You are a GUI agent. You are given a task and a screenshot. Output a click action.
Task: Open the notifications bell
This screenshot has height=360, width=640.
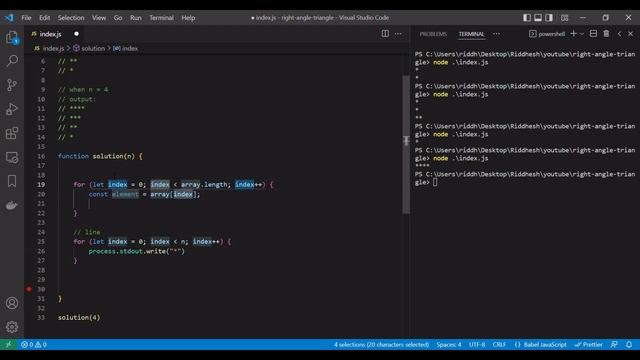pyautogui.click(x=629, y=344)
